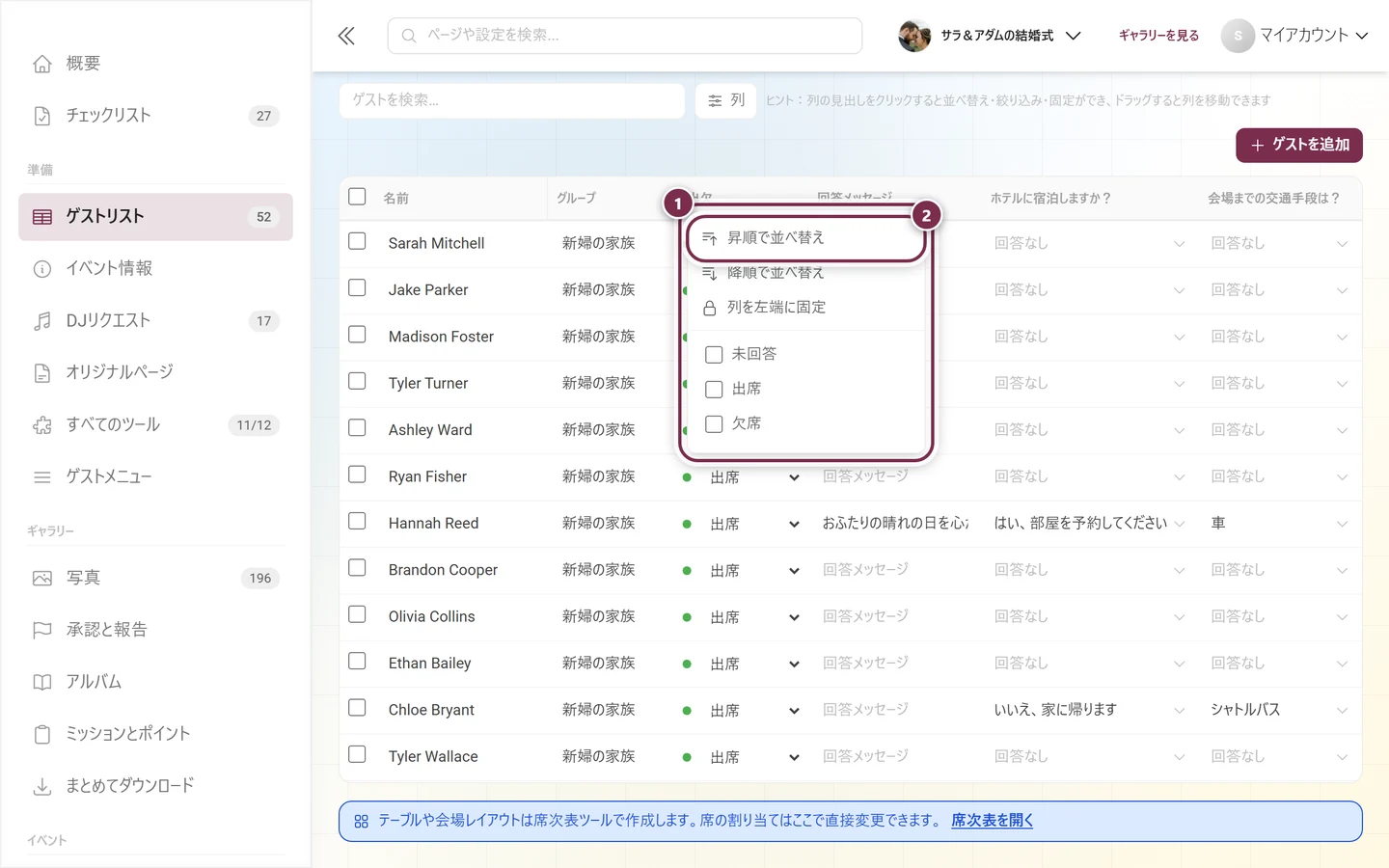Sort by the ホテルに宿泊しますか？ column header
Screen dimensions: 1389x868
(x=1051, y=199)
